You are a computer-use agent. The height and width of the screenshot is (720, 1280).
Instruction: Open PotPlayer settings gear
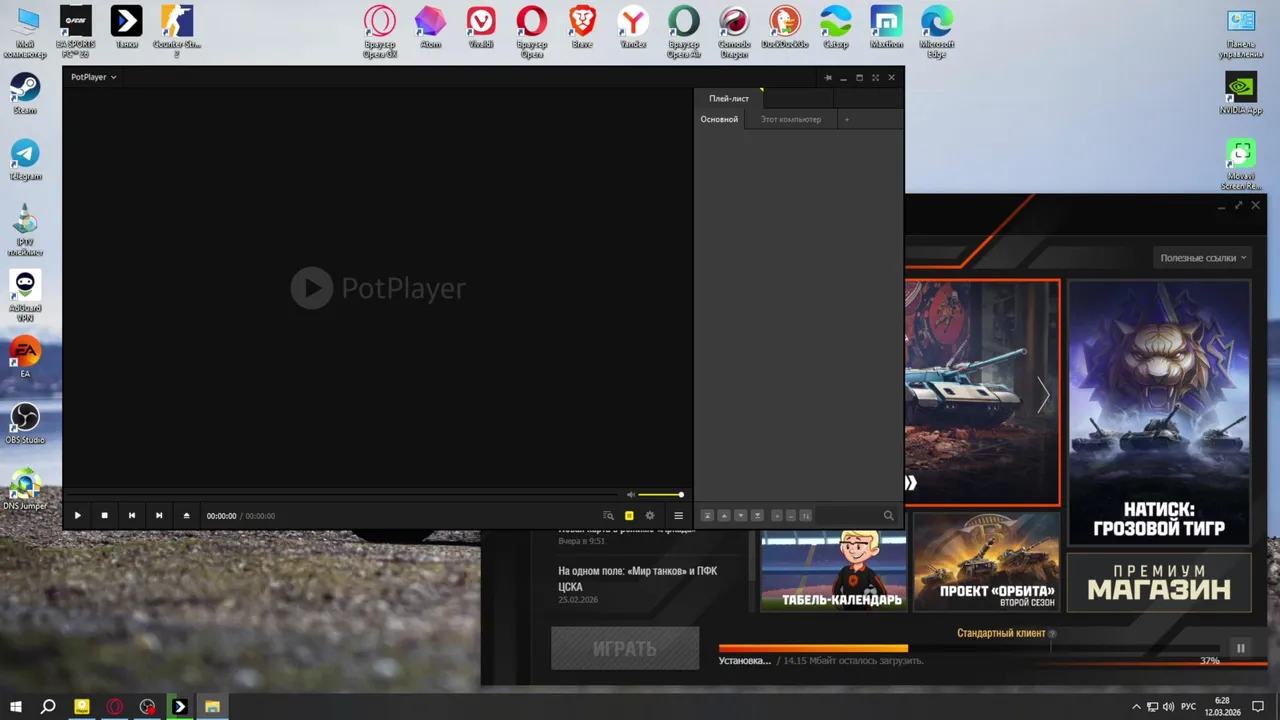click(650, 516)
